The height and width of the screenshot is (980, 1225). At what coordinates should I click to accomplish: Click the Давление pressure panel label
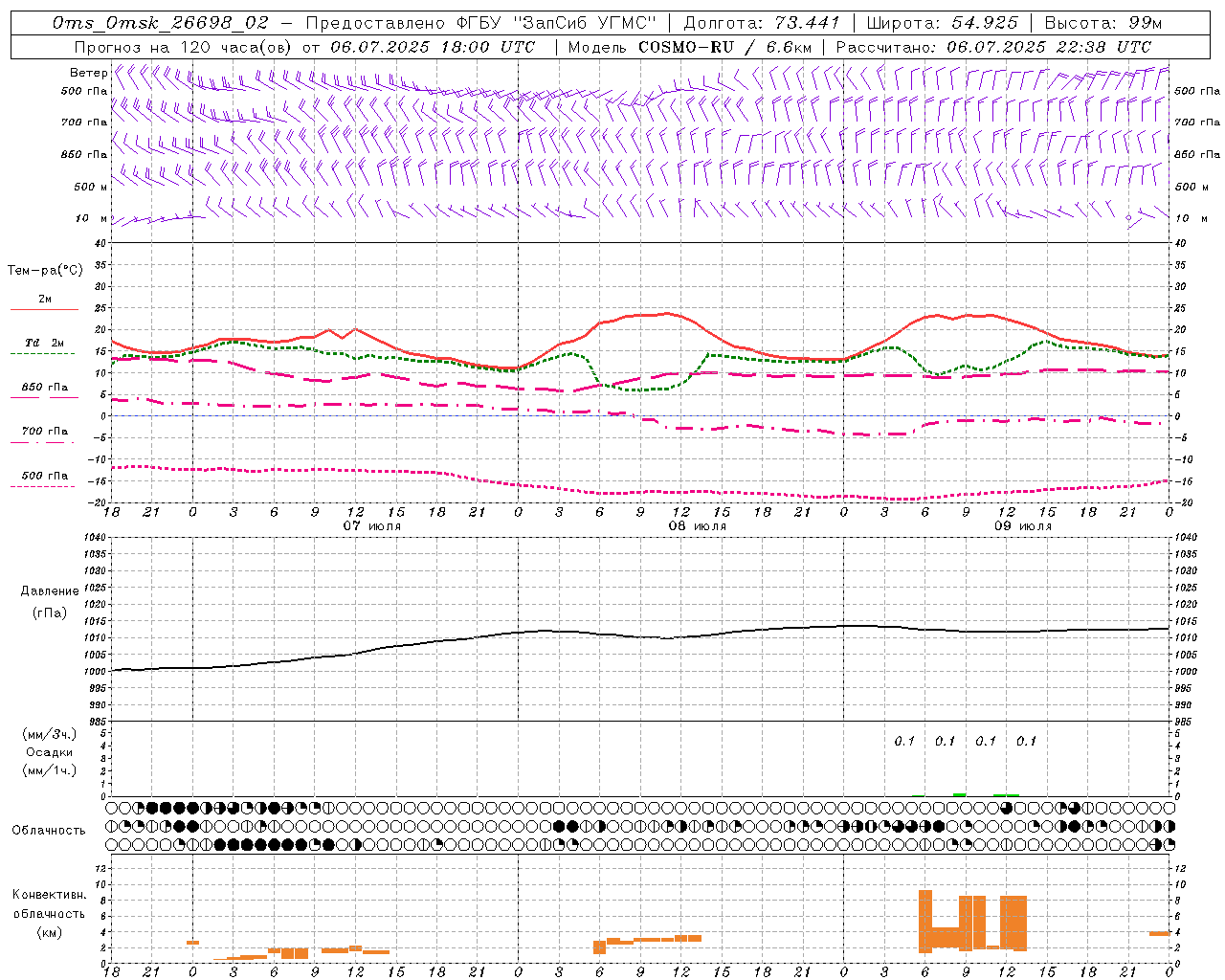[x=50, y=591]
